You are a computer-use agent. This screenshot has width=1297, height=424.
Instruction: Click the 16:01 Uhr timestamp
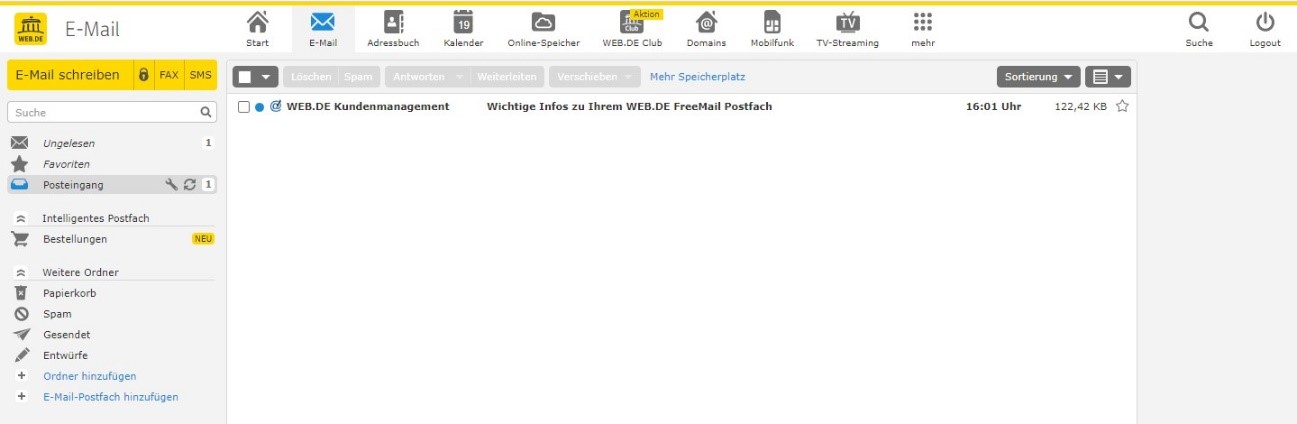tap(993, 107)
